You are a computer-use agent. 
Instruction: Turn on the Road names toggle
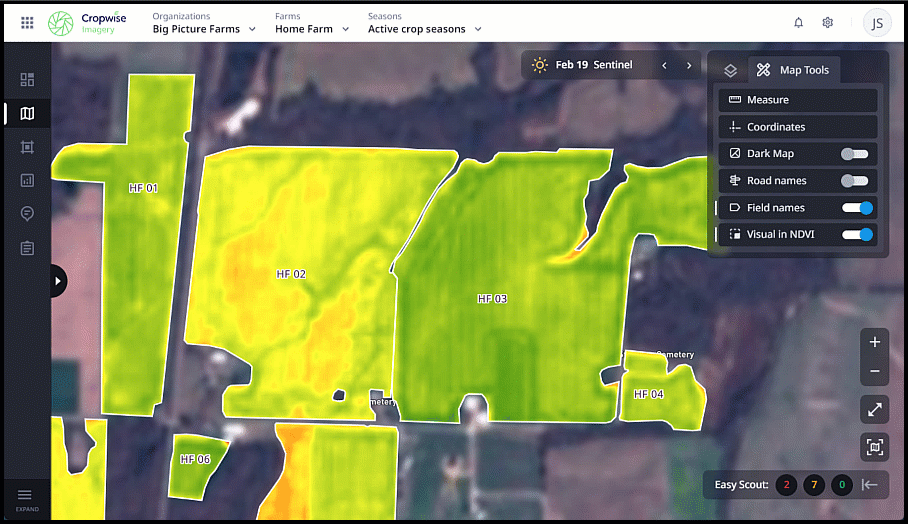pos(854,181)
